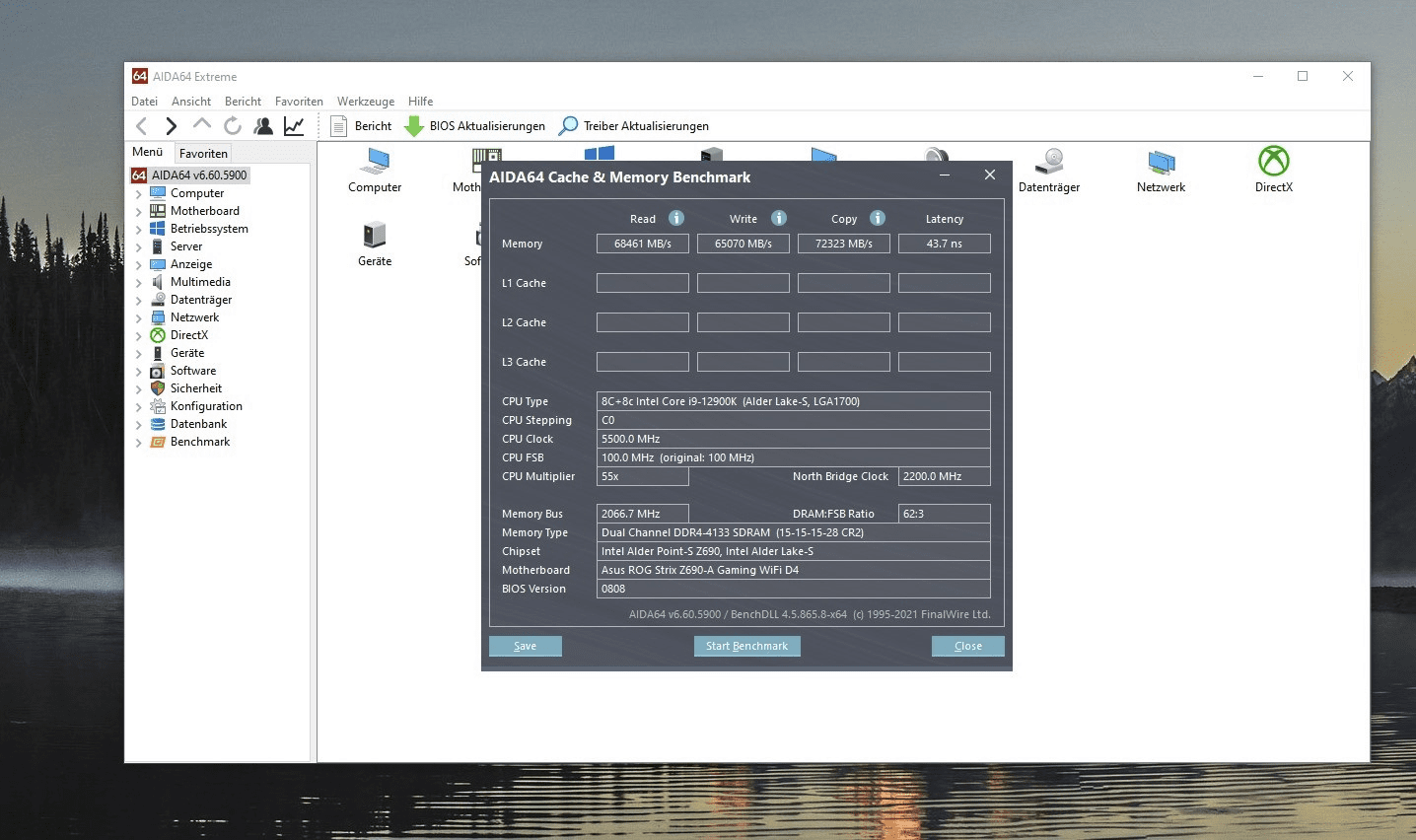Open the Computer icon in the main pane
Viewport: 1416px width, 840px height.
click(x=375, y=171)
